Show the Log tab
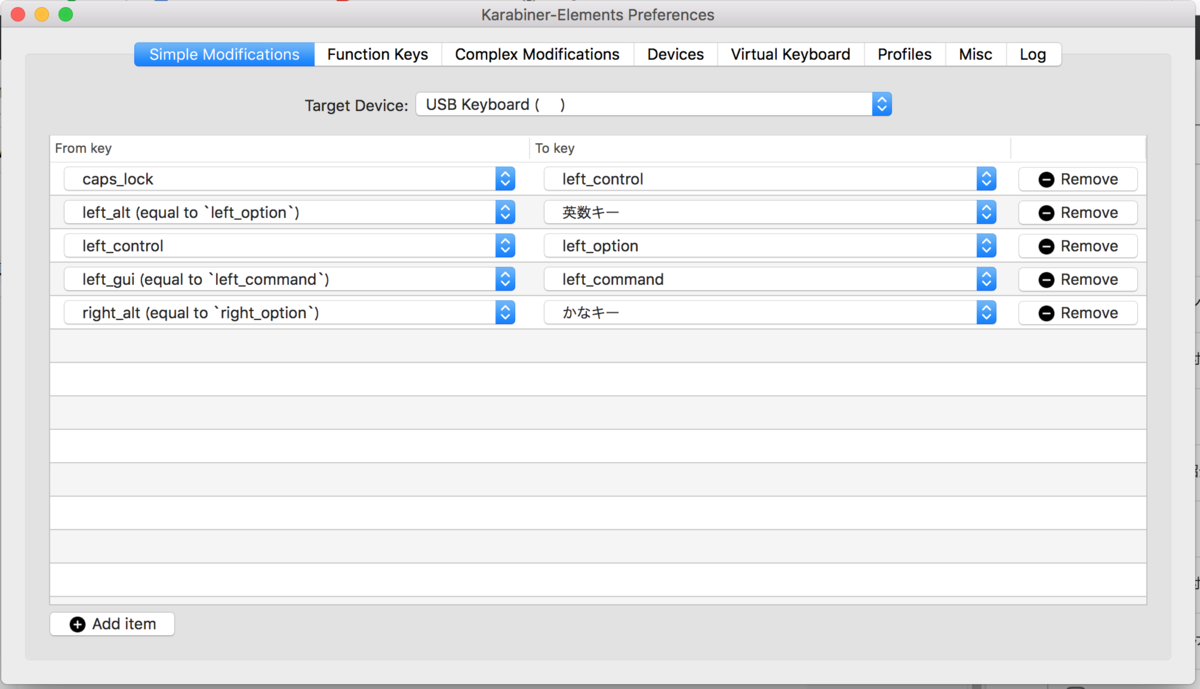Viewport: 1200px width, 689px height. 1033,54
